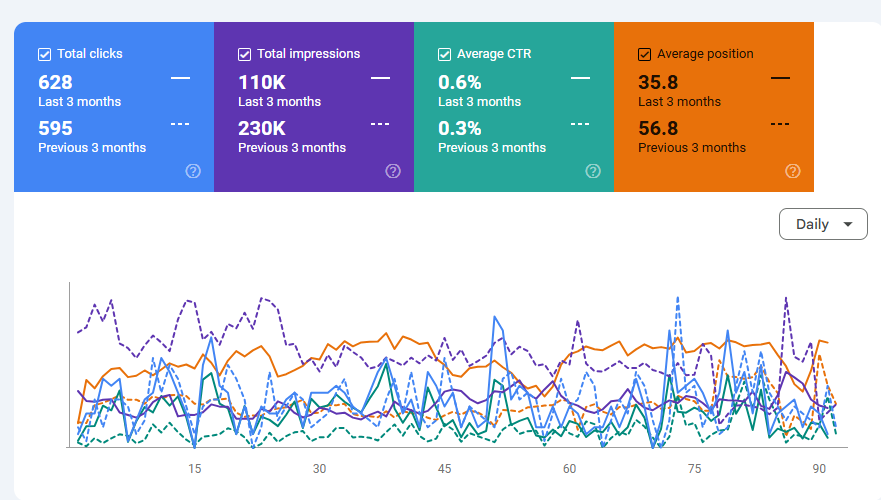Click the 90 mark on chart x-axis
Viewport: 881px width, 500px height.
click(x=819, y=469)
